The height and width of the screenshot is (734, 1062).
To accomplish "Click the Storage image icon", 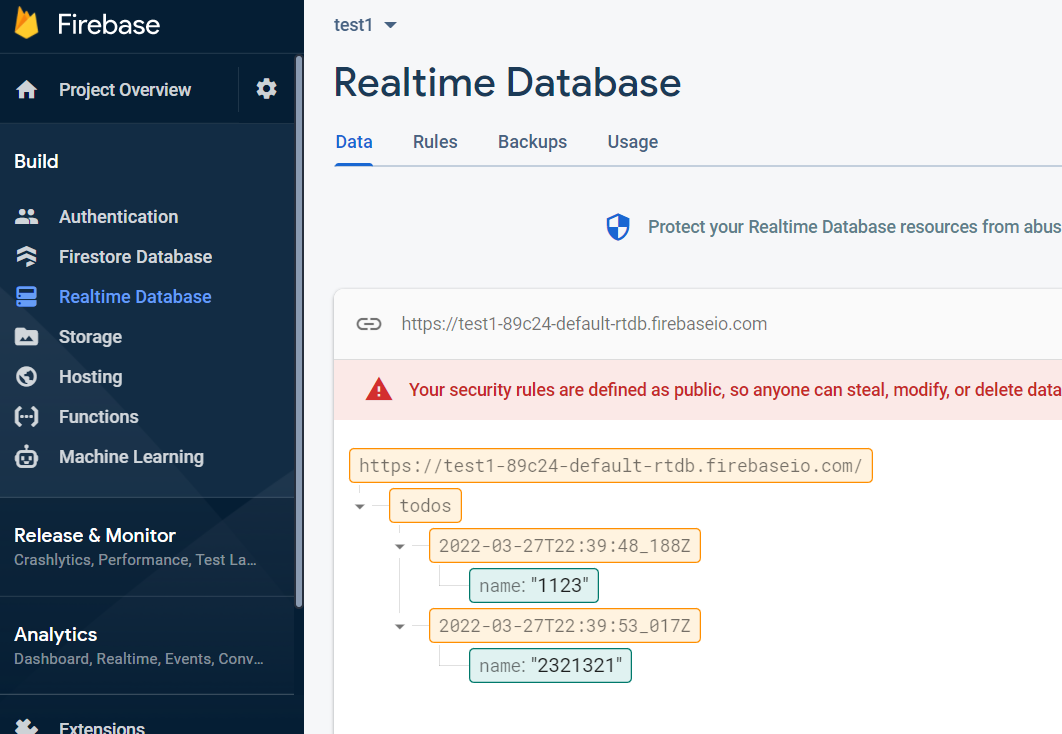I will point(27,337).
